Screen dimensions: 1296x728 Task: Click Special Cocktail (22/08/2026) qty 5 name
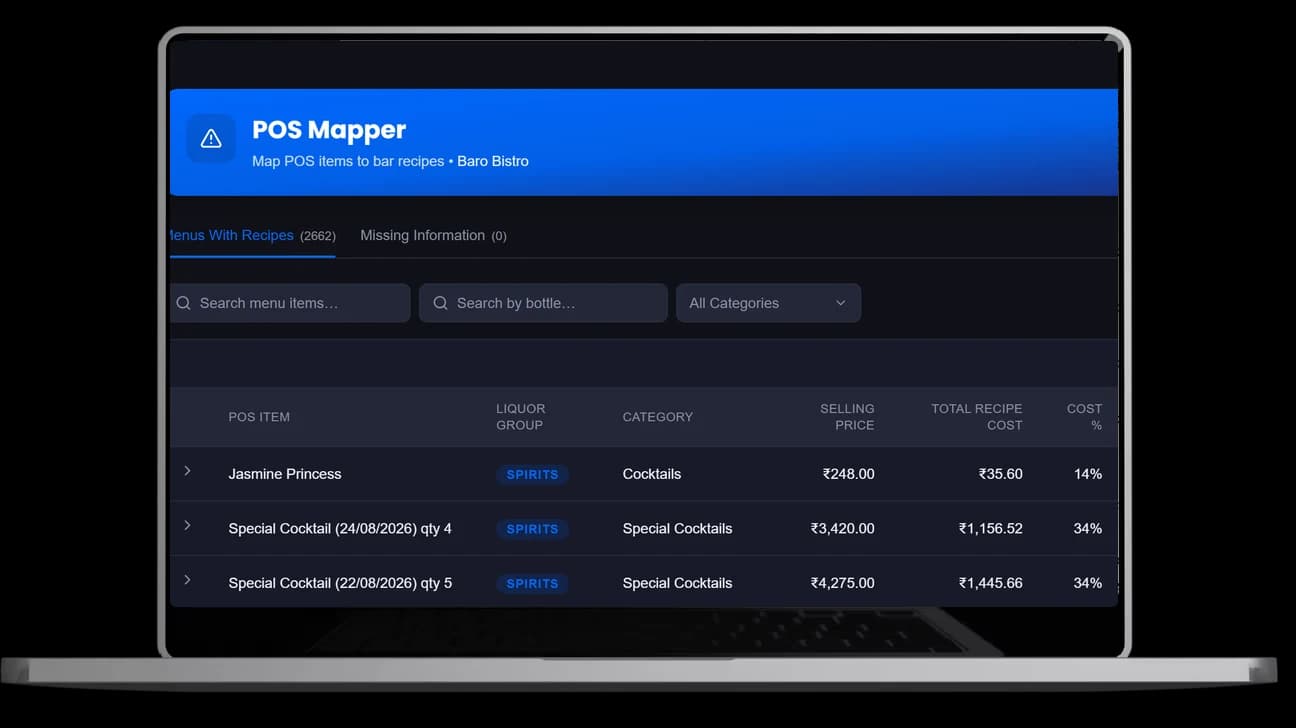tap(340, 583)
